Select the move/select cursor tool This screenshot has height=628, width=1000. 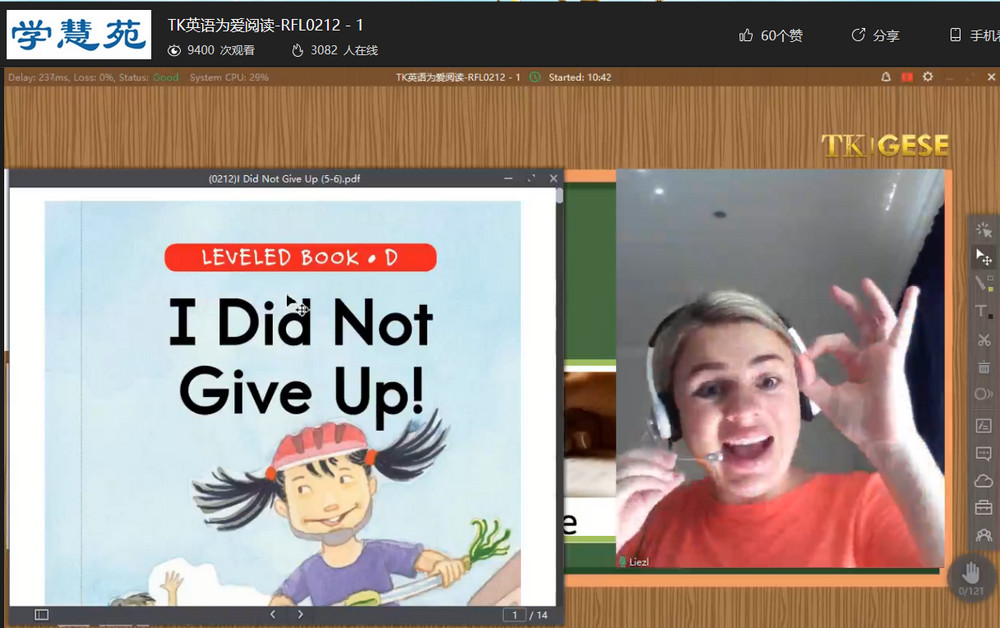pyautogui.click(x=983, y=257)
